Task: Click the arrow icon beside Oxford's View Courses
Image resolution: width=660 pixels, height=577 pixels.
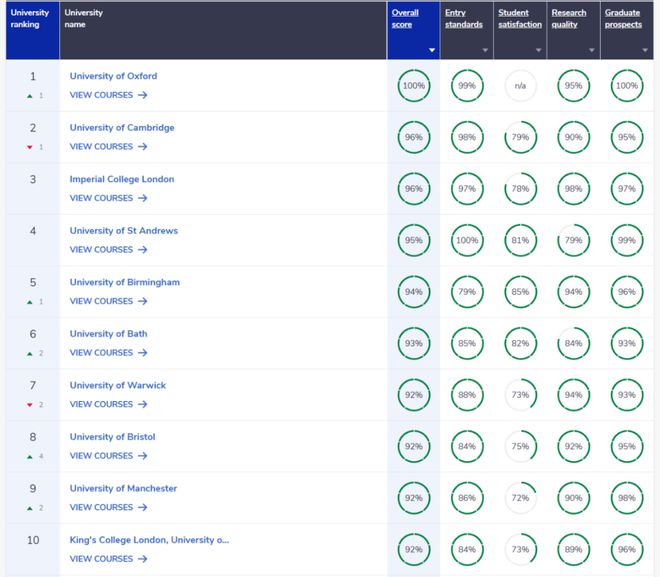Action: (143, 95)
